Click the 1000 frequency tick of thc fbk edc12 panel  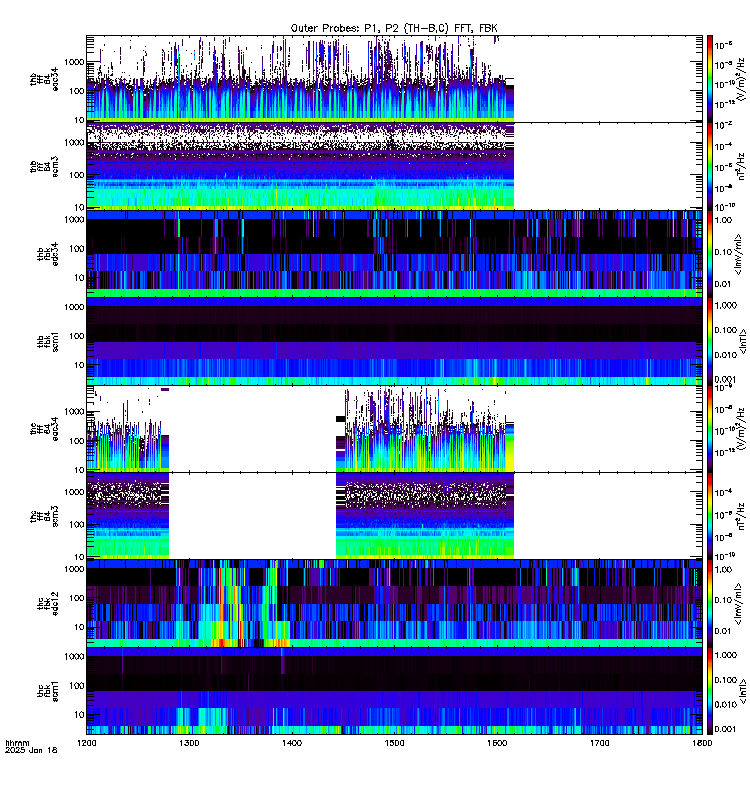[74, 569]
